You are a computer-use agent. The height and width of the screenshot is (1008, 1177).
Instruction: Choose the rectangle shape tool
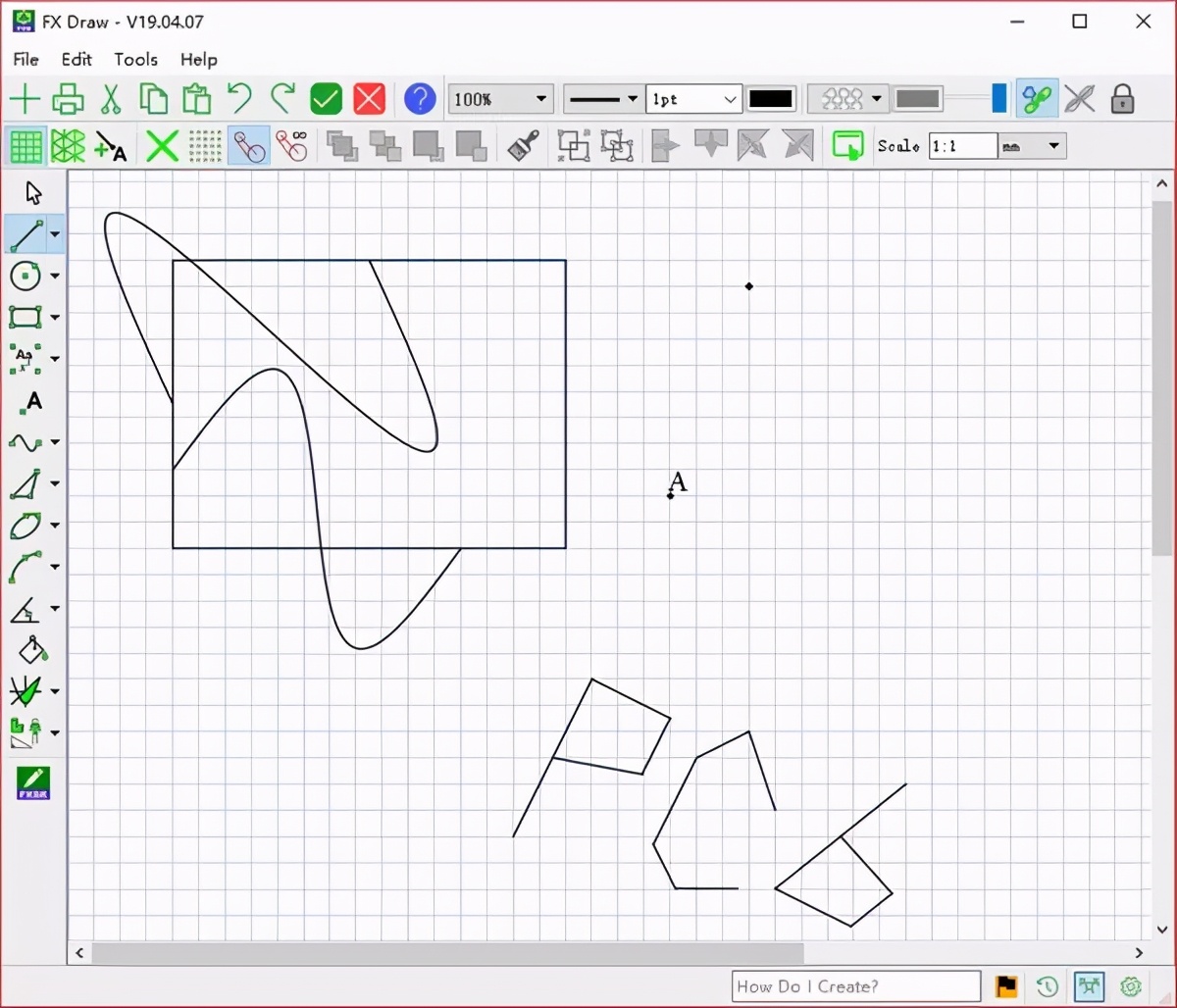click(26, 317)
